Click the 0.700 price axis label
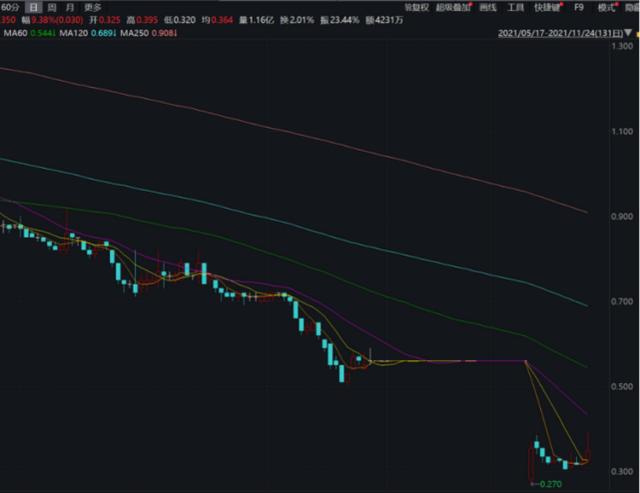 click(622, 302)
